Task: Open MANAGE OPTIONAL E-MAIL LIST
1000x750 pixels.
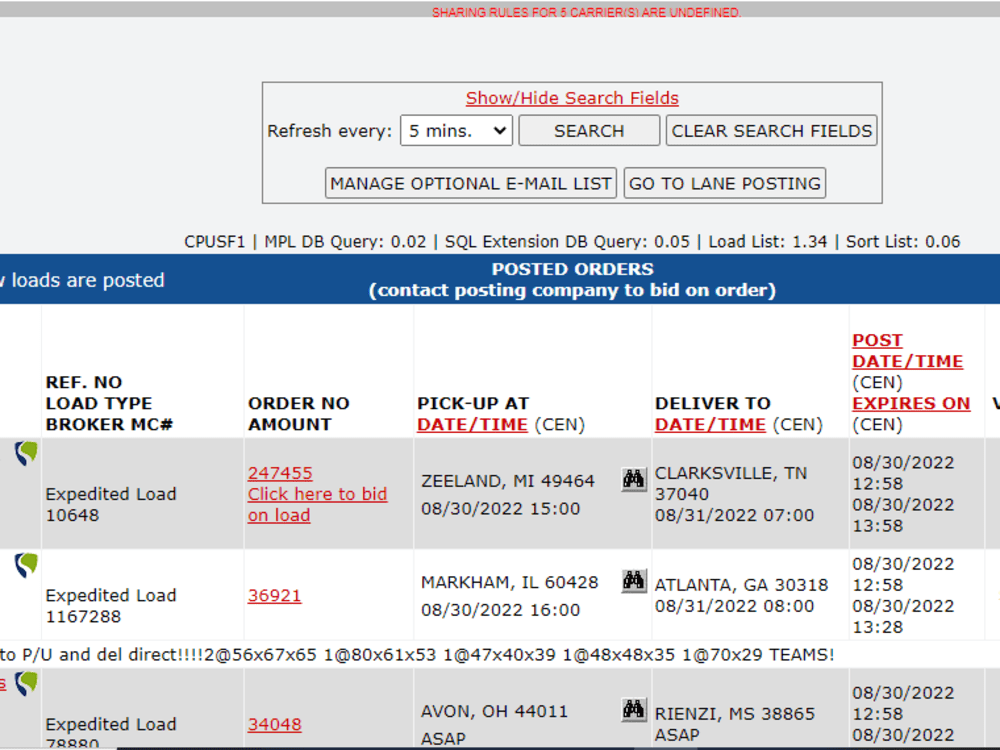Action: (471, 184)
